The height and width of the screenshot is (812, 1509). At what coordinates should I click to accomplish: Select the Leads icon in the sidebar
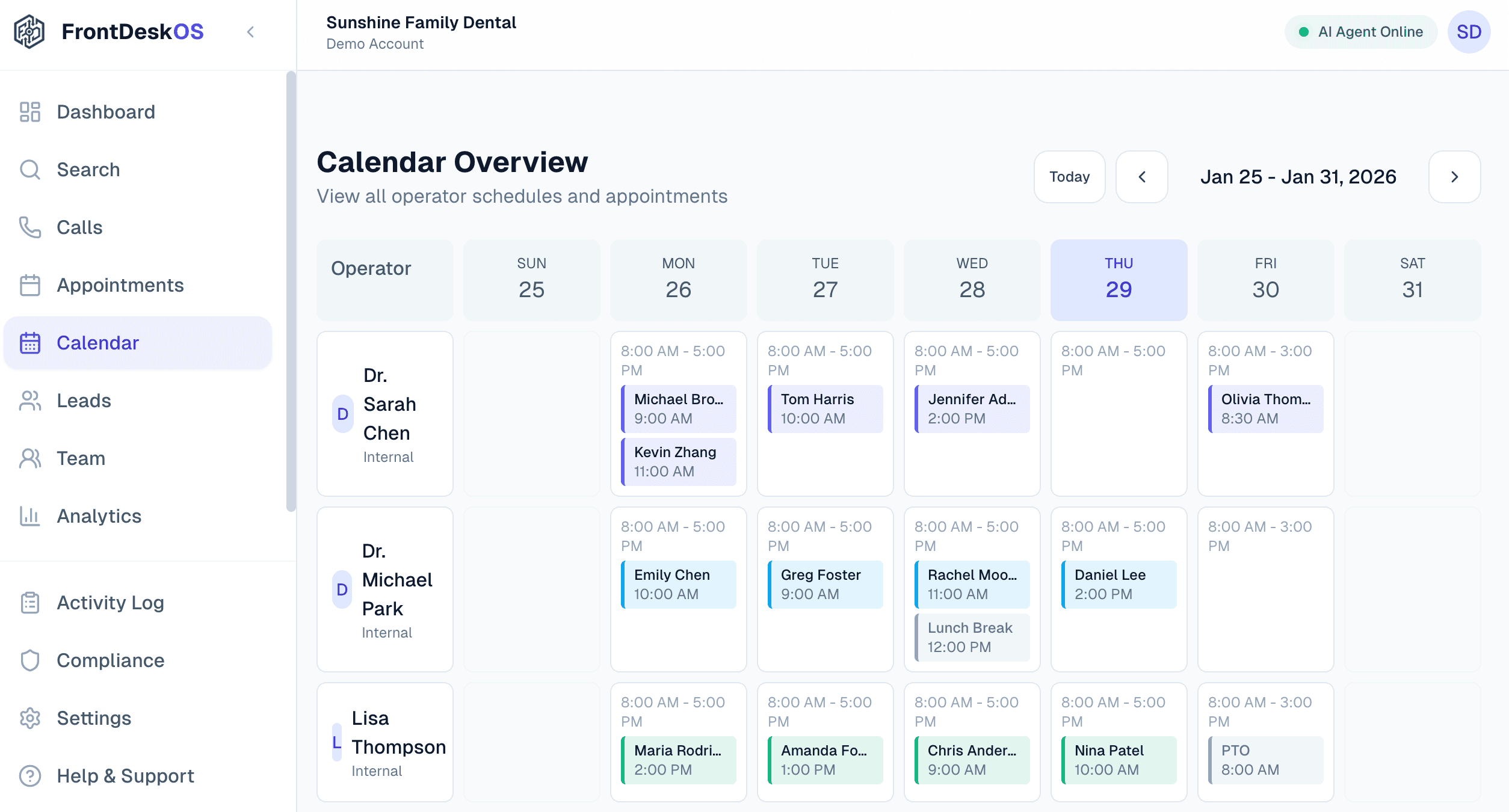[x=29, y=401]
